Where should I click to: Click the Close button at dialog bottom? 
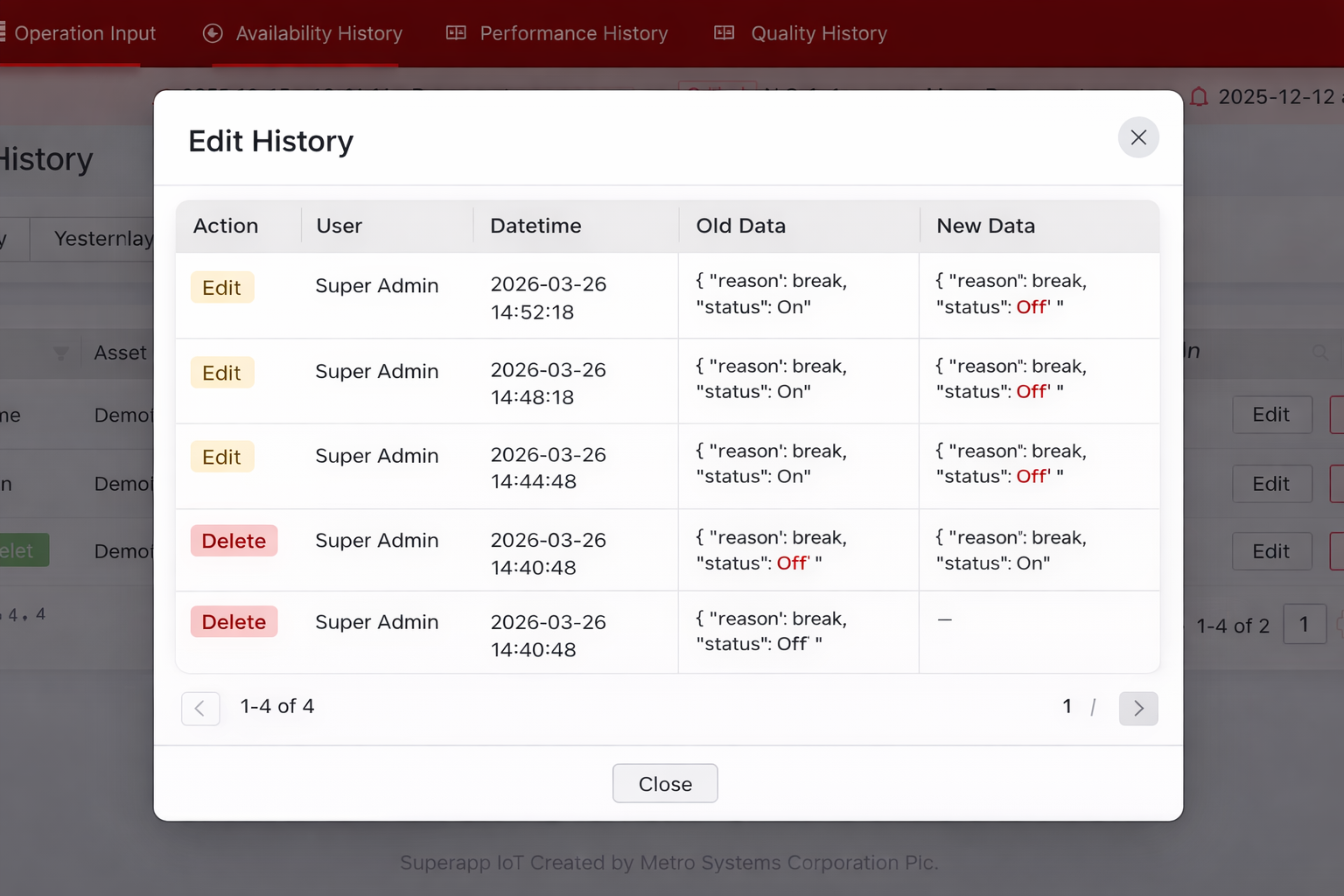[x=665, y=783]
